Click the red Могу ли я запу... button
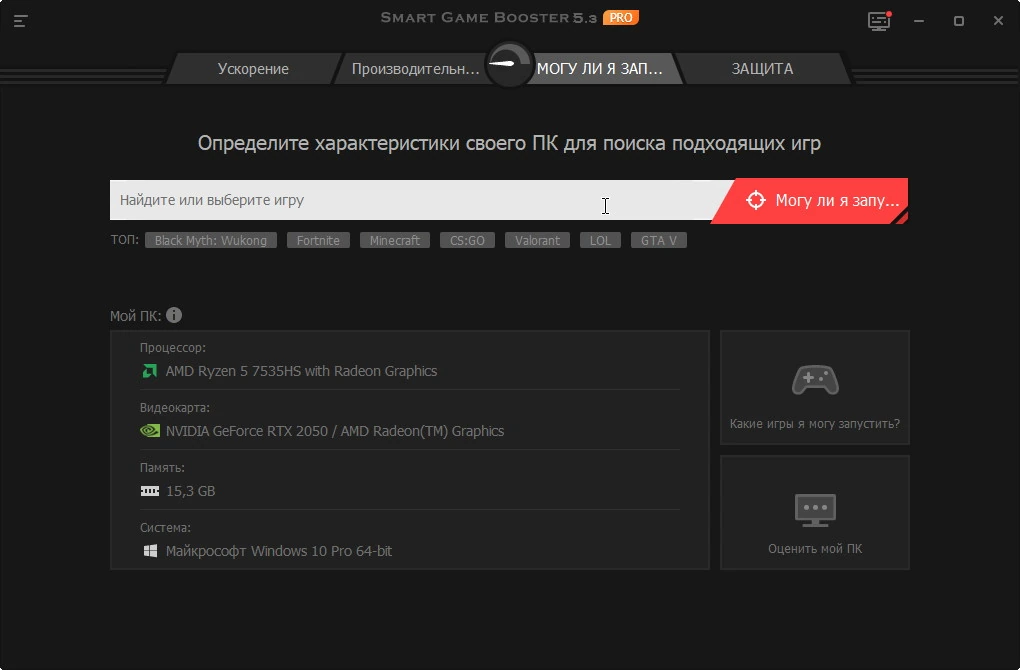 [x=810, y=200]
